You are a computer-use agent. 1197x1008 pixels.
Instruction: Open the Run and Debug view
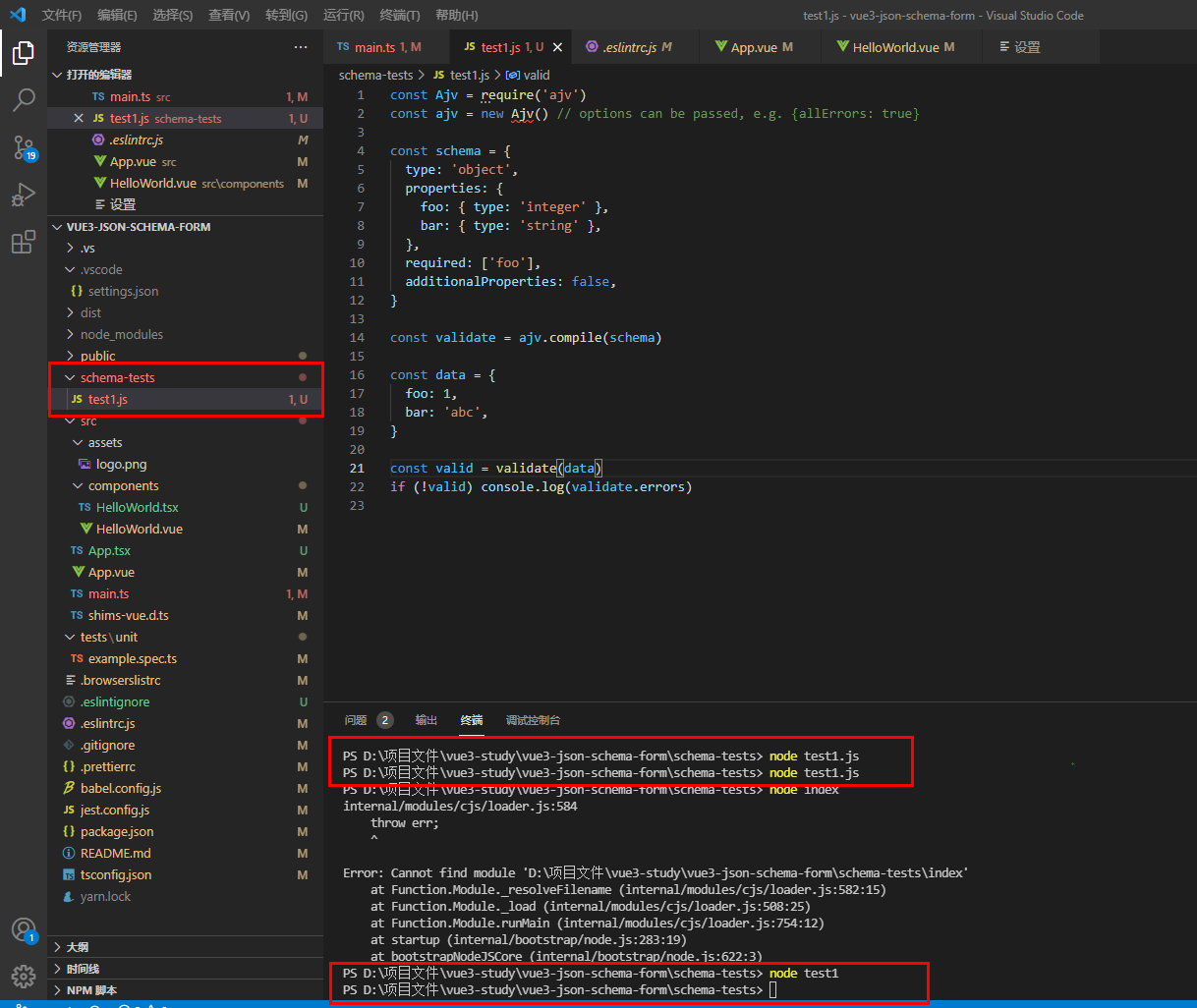[x=24, y=195]
